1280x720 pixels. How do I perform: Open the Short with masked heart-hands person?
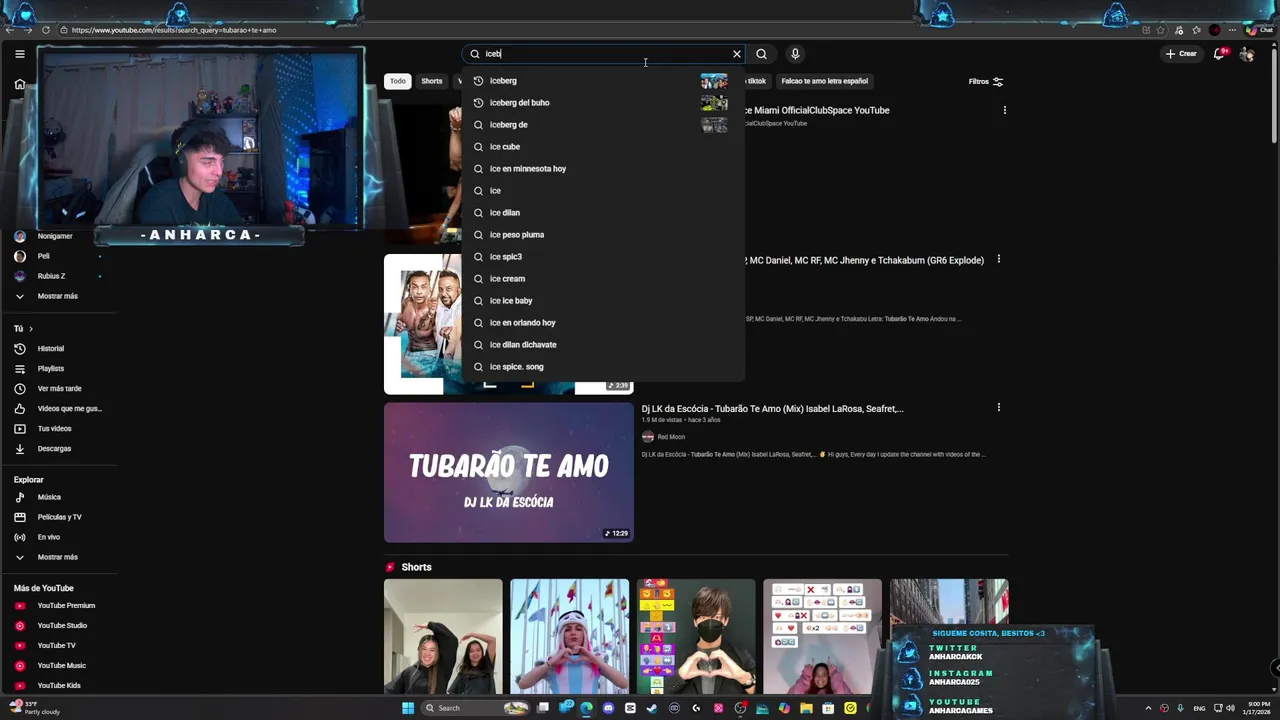click(x=696, y=636)
